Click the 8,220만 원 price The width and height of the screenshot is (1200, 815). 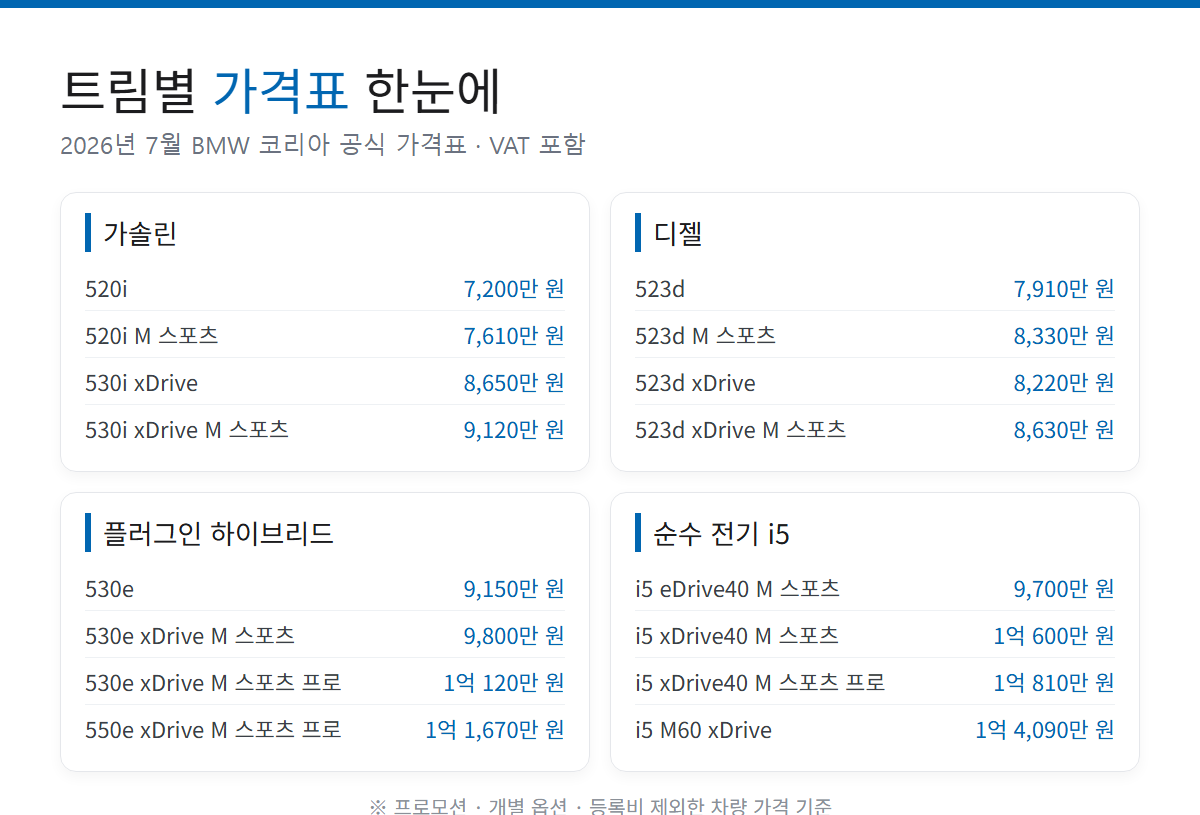[x=1064, y=383]
